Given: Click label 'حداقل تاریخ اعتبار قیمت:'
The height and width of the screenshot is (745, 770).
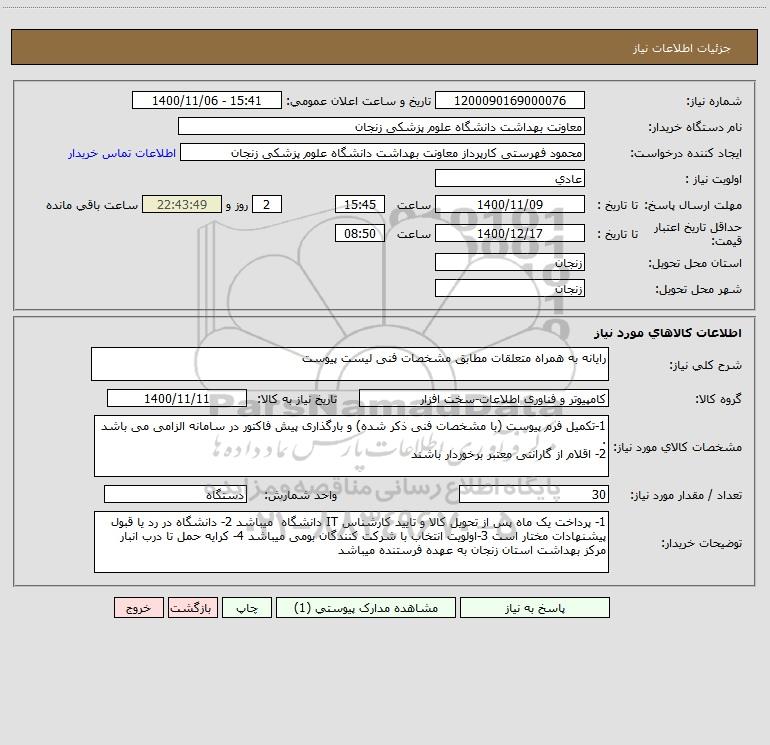Looking at the screenshot, I should [x=698, y=234].
